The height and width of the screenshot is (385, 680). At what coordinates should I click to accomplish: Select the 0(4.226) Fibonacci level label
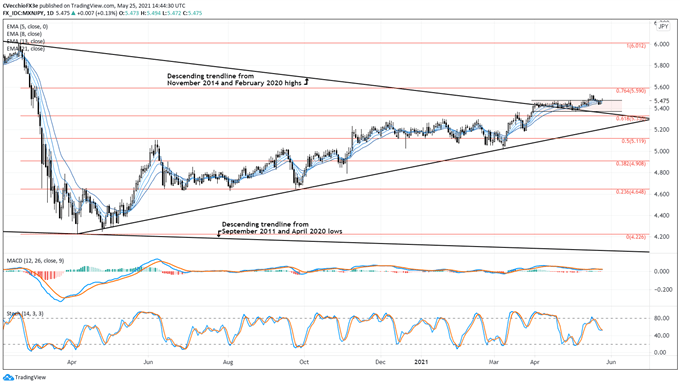(636, 237)
